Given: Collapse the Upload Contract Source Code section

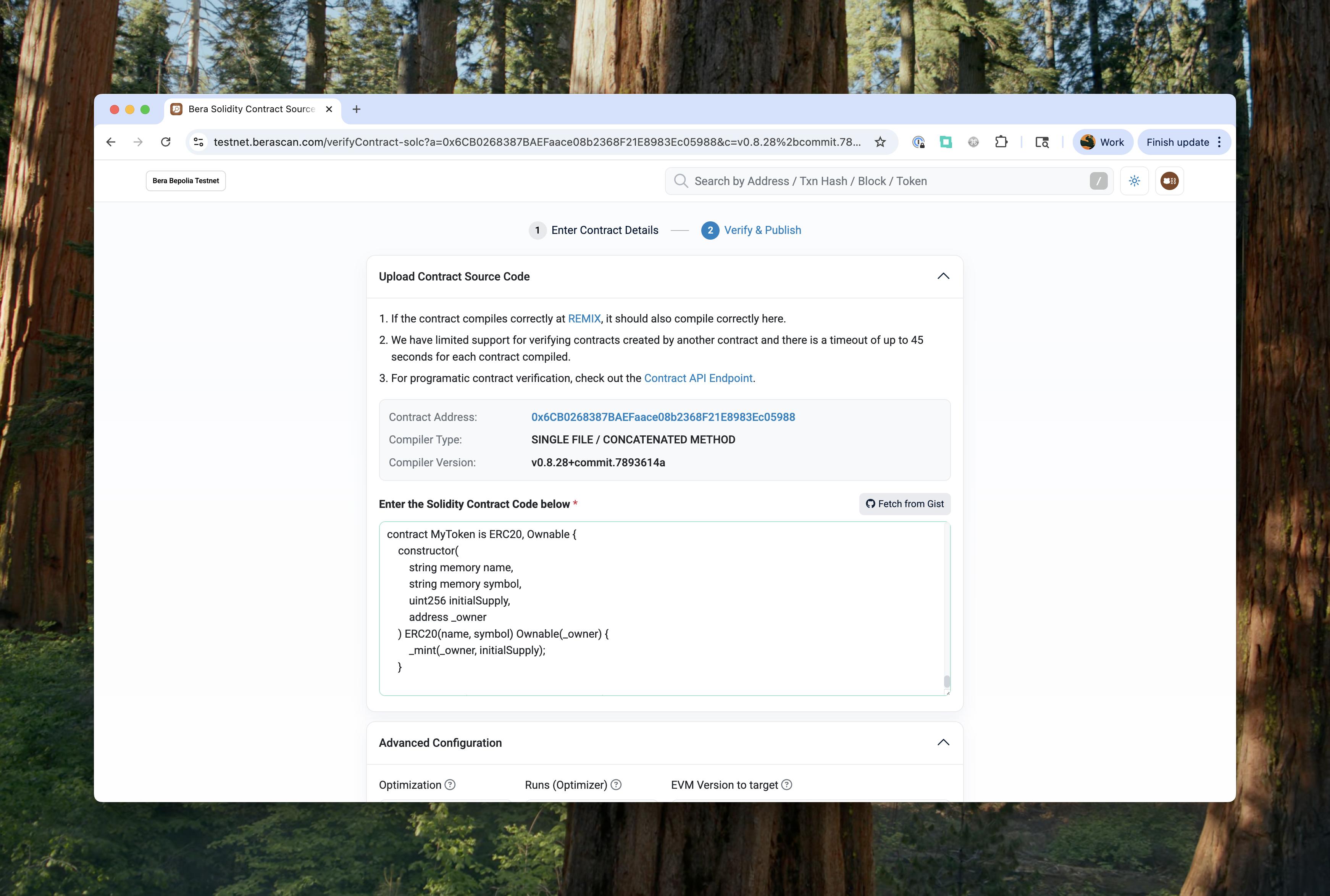Looking at the screenshot, I should 943,277.
